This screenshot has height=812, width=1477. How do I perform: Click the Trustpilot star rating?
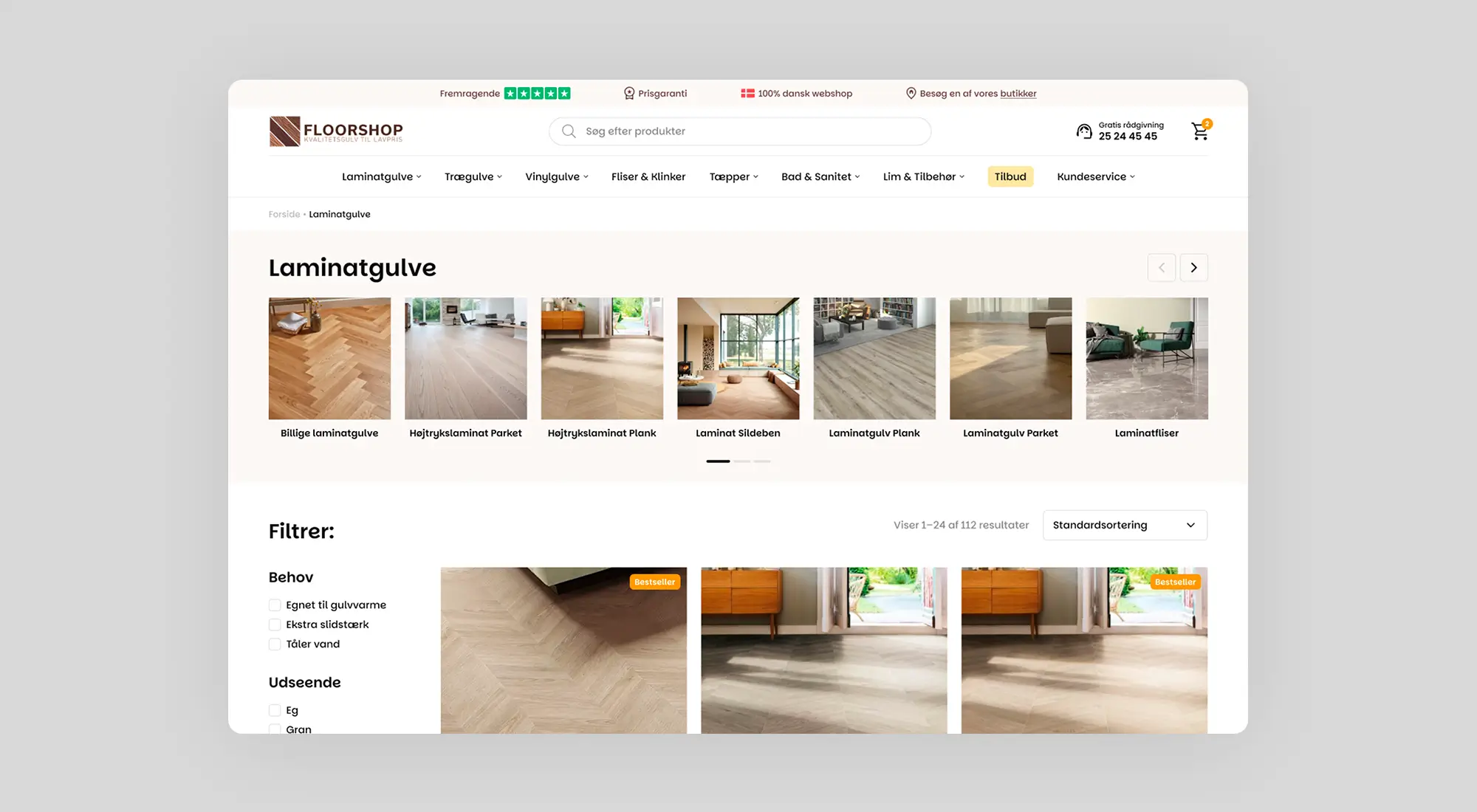[537, 94]
